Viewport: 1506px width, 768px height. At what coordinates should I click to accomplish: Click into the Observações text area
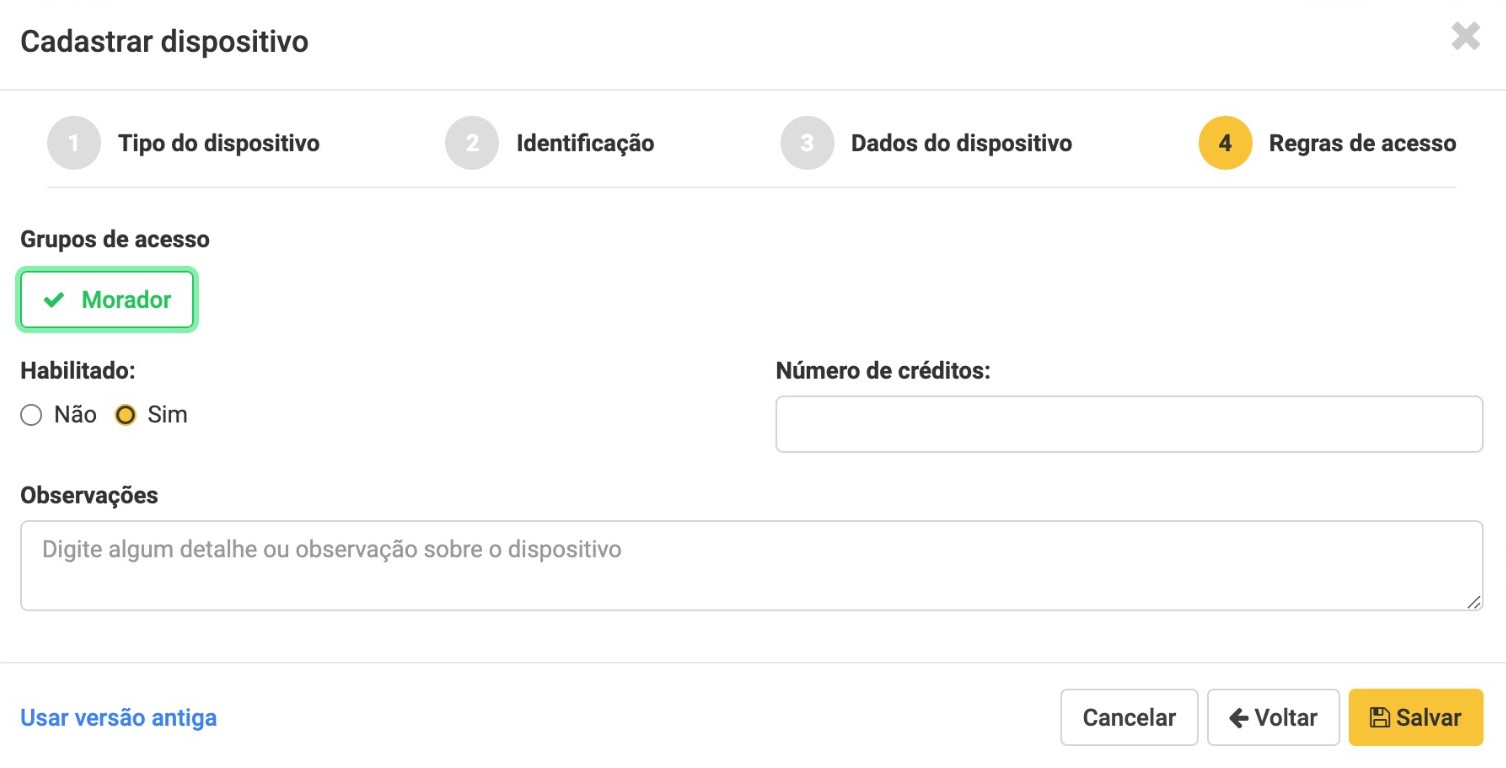[x=751, y=565]
